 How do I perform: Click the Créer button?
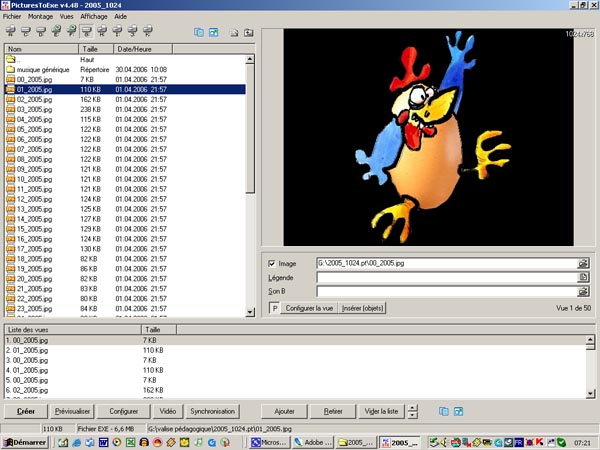pyautogui.click(x=26, y=411)
